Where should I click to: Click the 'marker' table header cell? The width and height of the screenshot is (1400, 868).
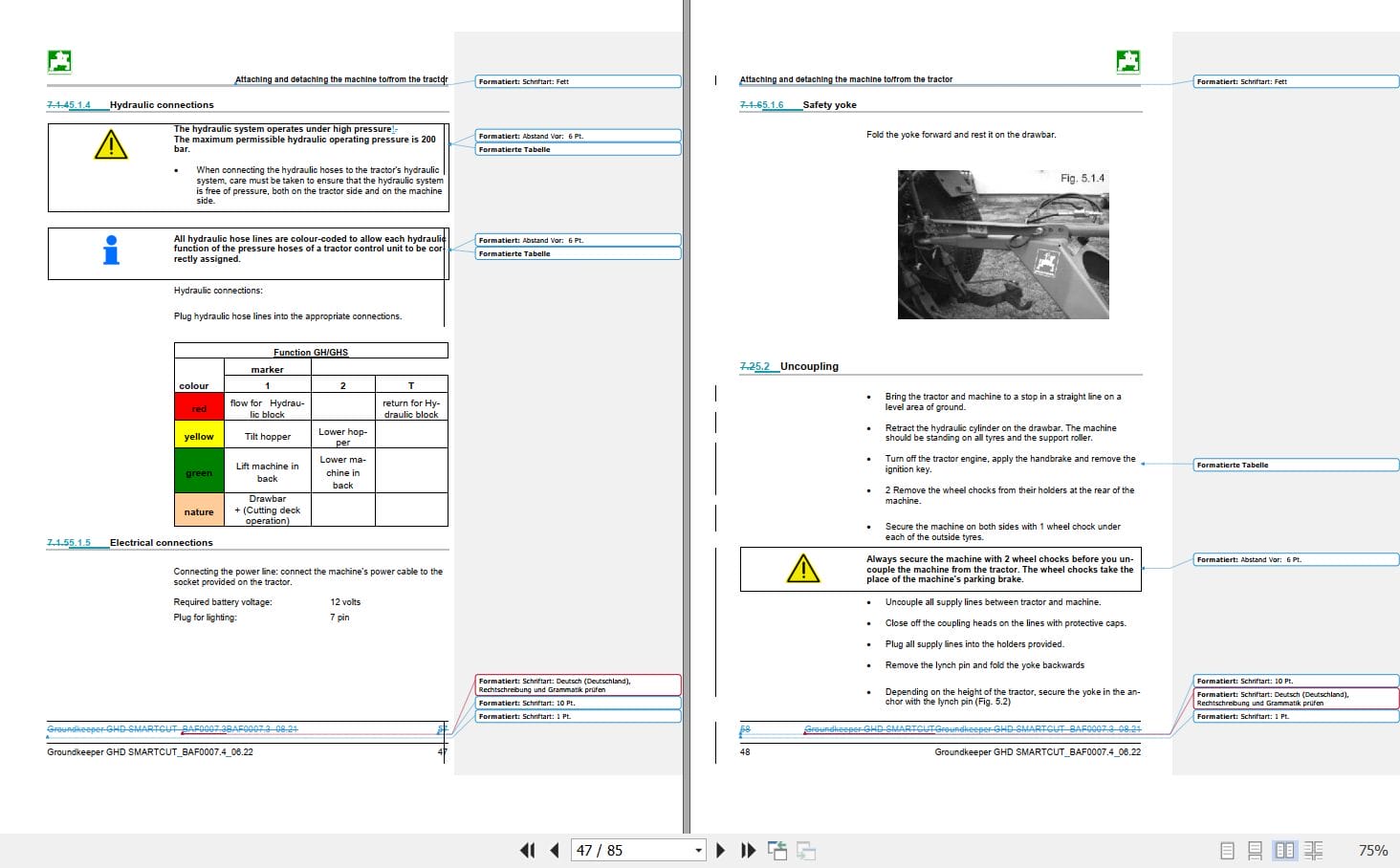268,369
